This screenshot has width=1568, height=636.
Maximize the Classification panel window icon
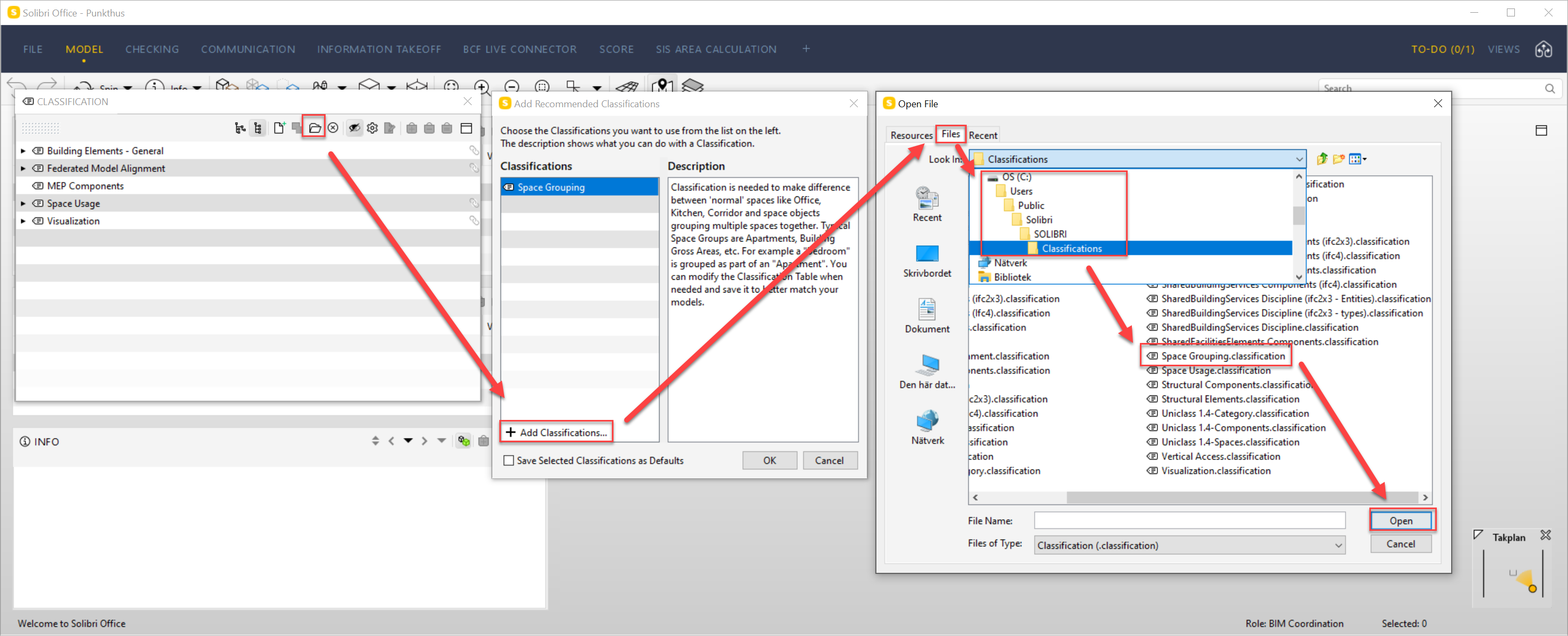pyautogui.click(x=466, y=128)
